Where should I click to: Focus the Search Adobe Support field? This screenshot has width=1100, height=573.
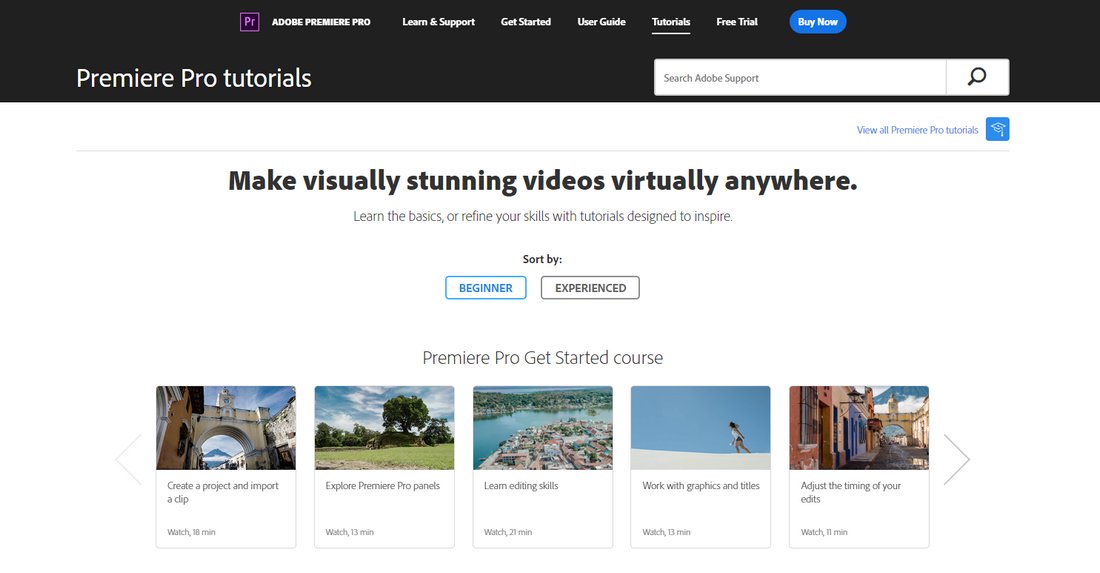pyautogui.click(x=800, y=77)
